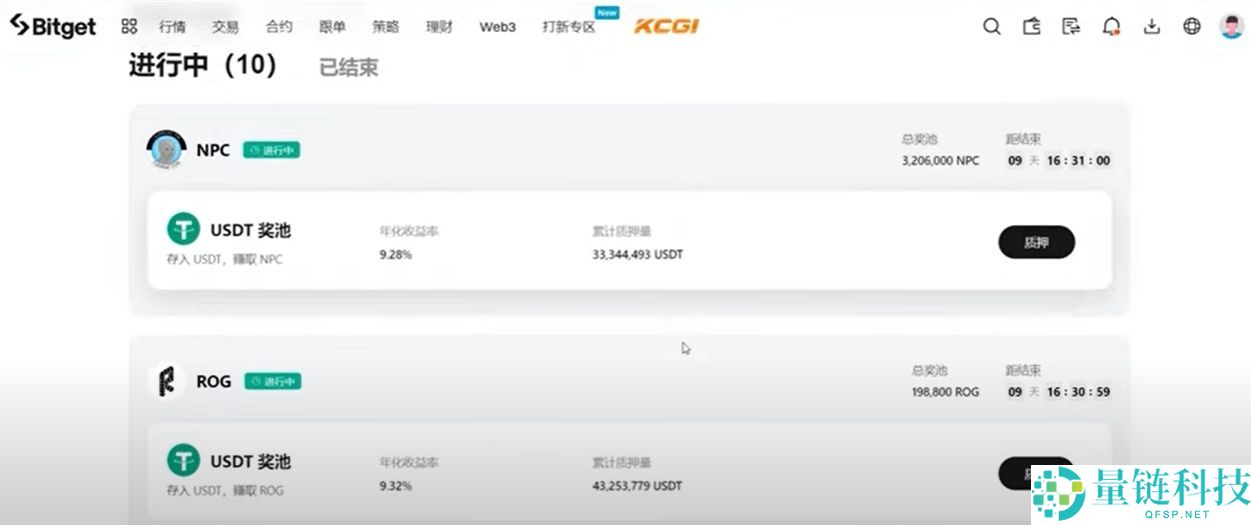The image size is (1251, 525).
Task: Open the user profile avatar
Action: 1232,27
